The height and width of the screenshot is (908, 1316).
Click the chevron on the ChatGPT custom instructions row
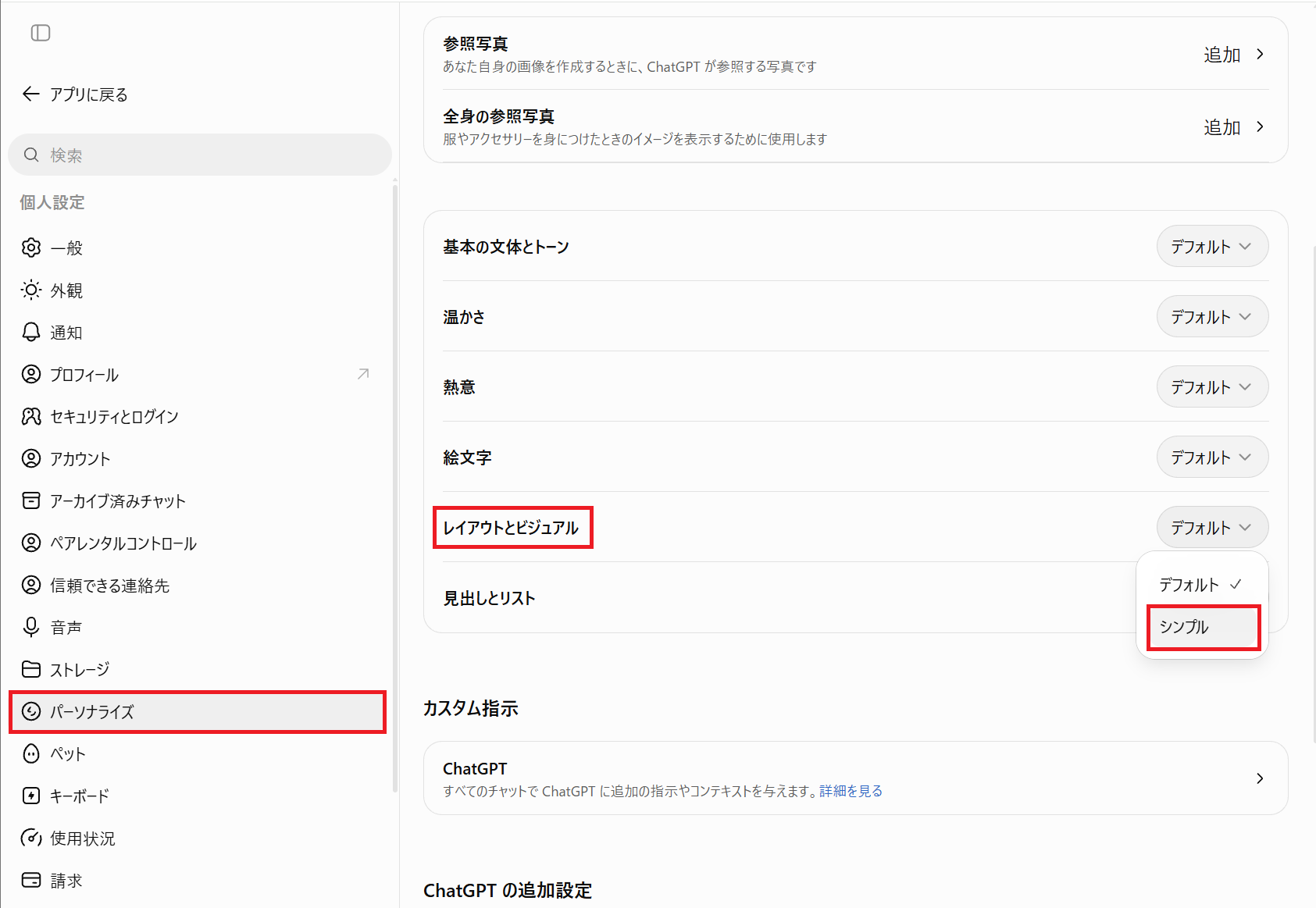[1260, 778]
